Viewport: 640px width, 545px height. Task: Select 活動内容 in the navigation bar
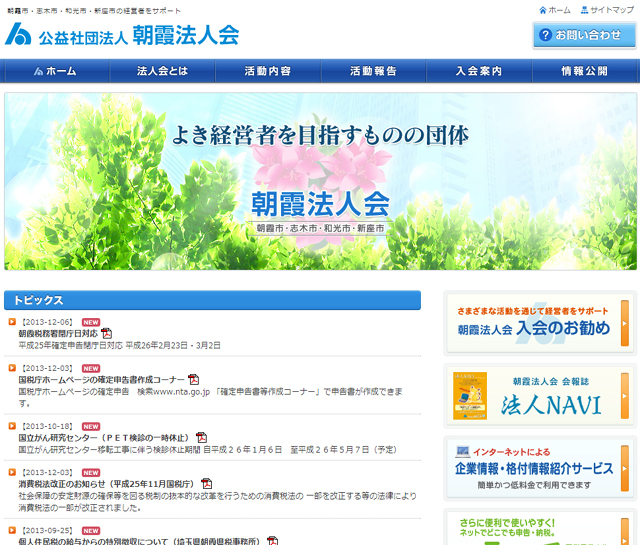267,71
